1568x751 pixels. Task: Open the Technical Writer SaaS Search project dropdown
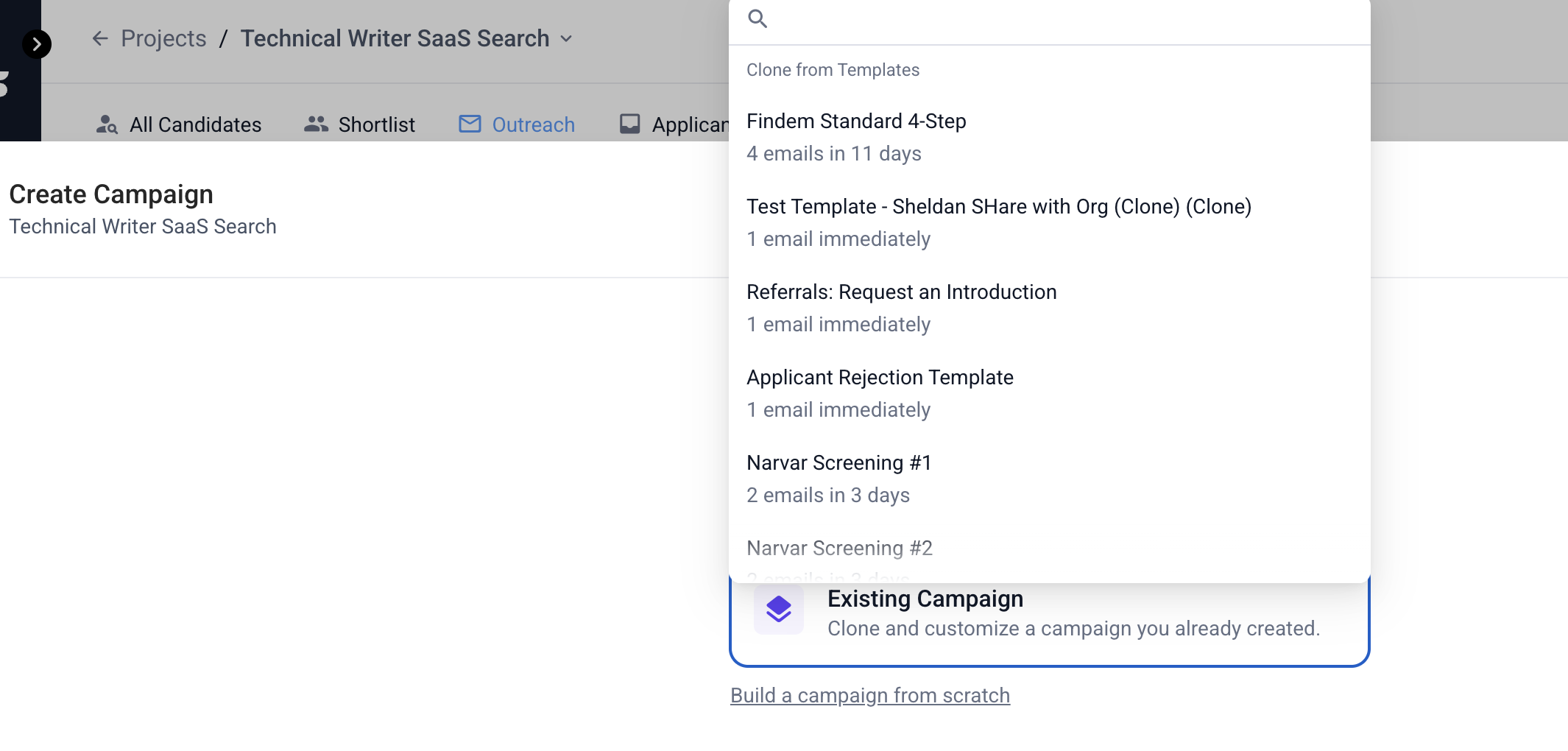pos(406,38)
